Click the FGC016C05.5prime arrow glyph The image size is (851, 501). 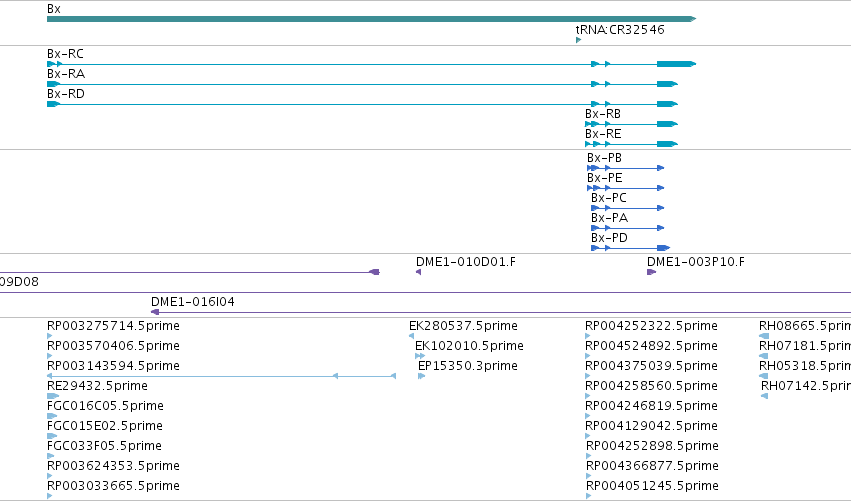52,416
